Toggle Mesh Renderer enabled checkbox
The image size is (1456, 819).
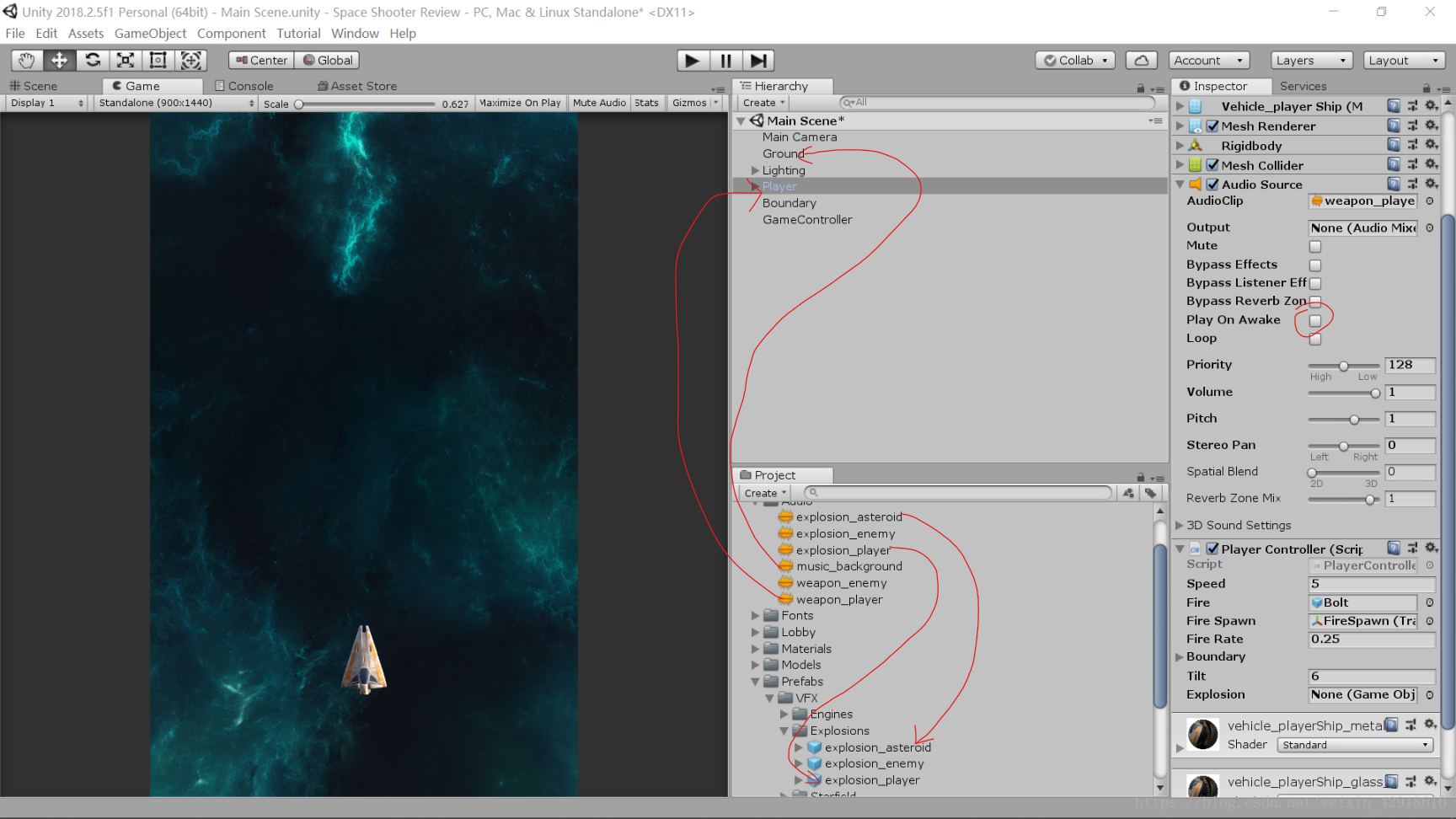(x=1212, y=126)
